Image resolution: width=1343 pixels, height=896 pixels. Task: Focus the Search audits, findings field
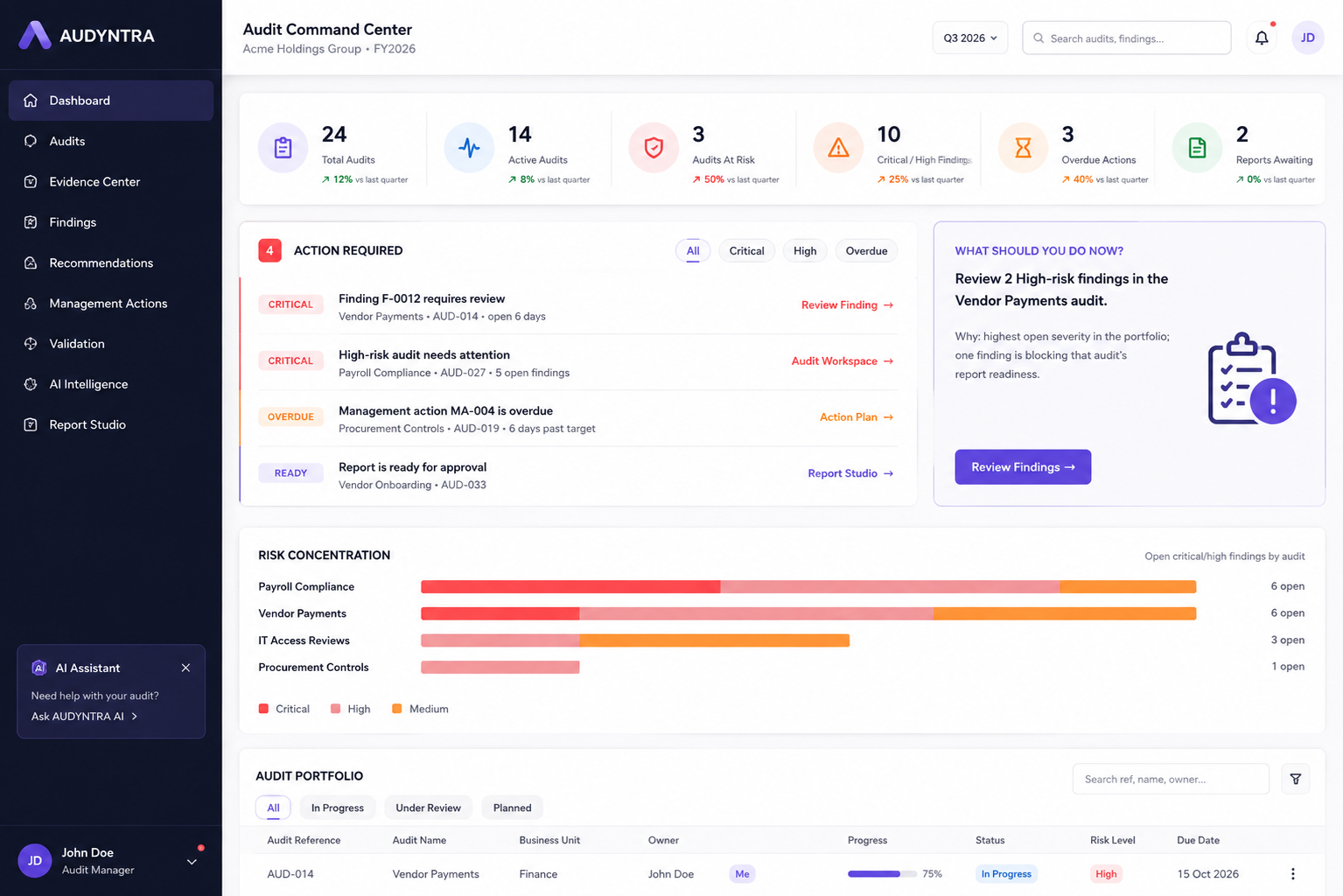pos(1127,38)
